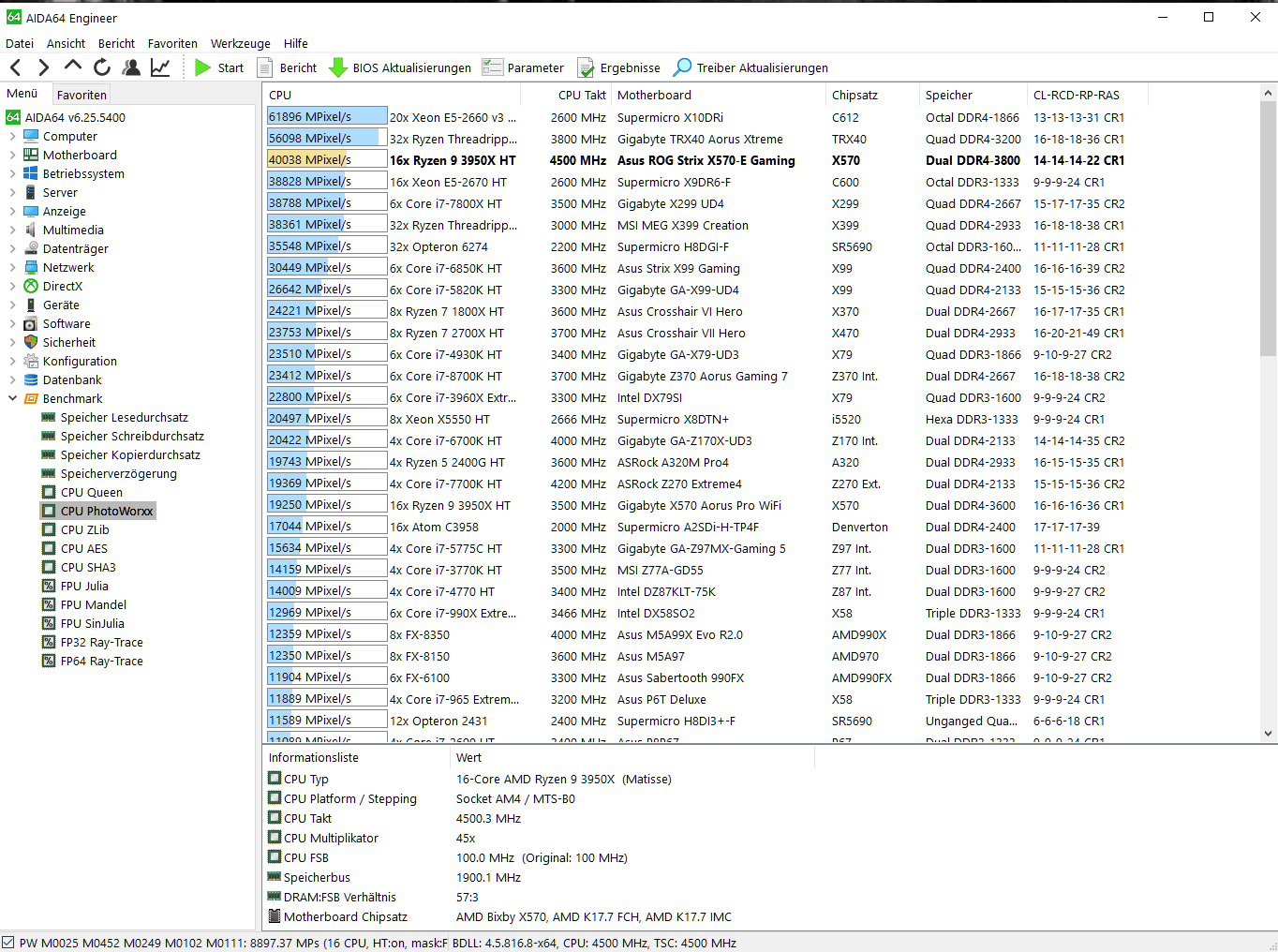Image resolution: width=1278 pixels, height=952 pixels.
Task: Expand the Netzwerk tree node
Action: click(x=12, y=267)
